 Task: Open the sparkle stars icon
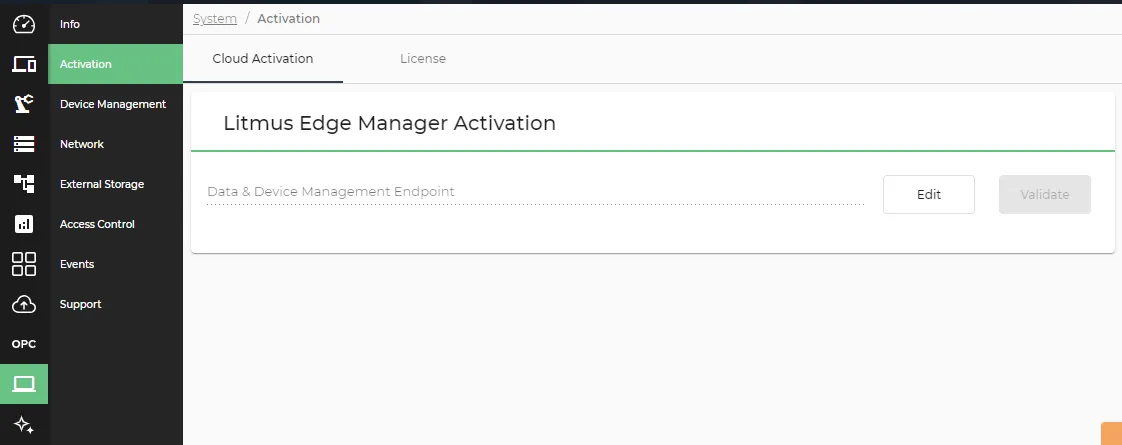pyautogui.click(x=24, y=425)
